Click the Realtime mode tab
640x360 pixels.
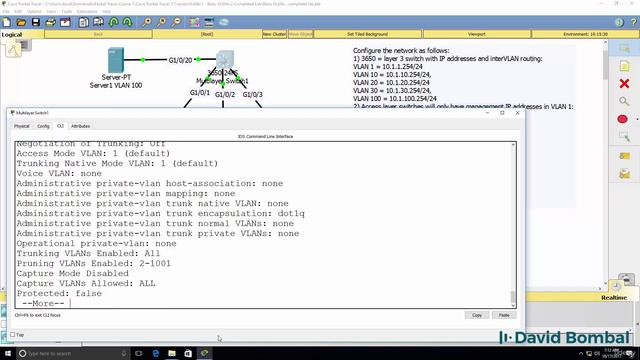click(x=614, y=298)
